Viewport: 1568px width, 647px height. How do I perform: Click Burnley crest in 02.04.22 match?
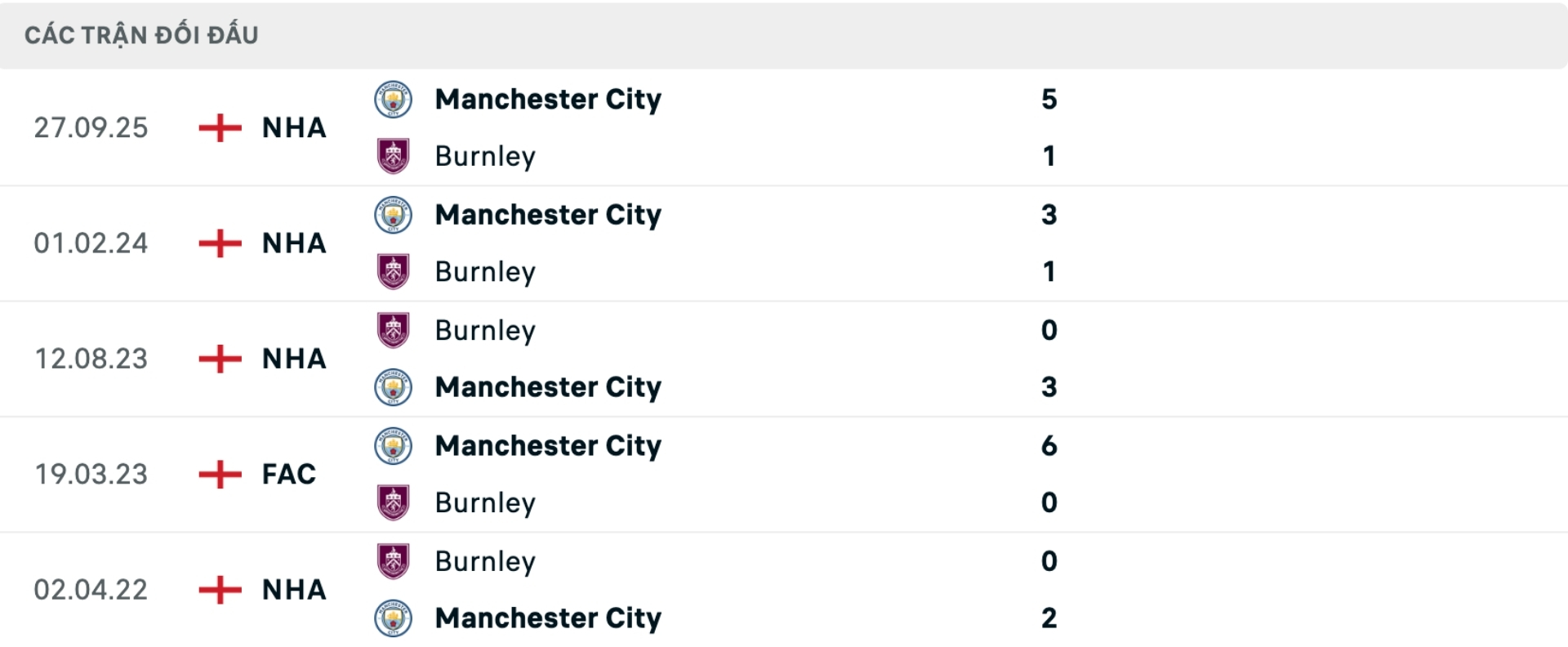pos(393,561)
